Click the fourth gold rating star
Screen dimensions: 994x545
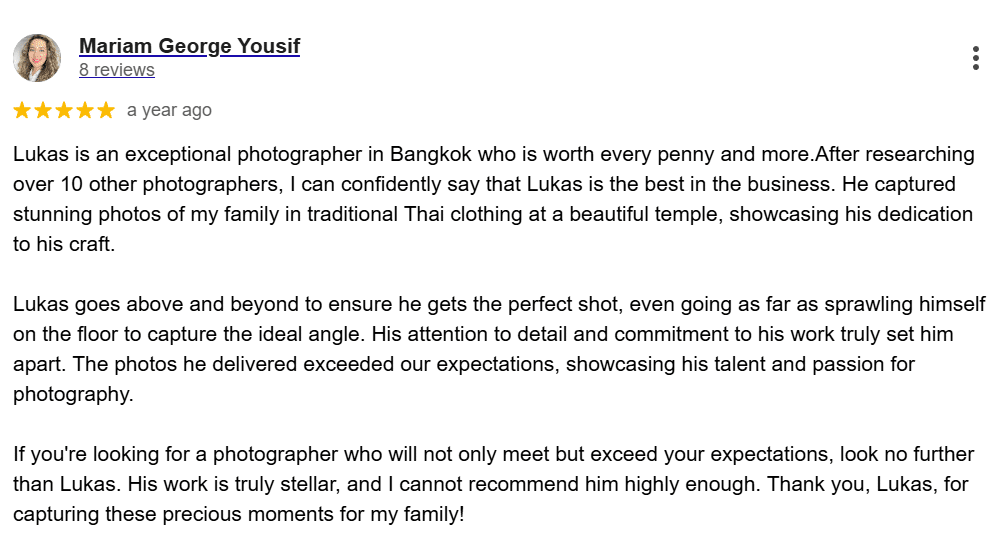[x=85, y=110]
